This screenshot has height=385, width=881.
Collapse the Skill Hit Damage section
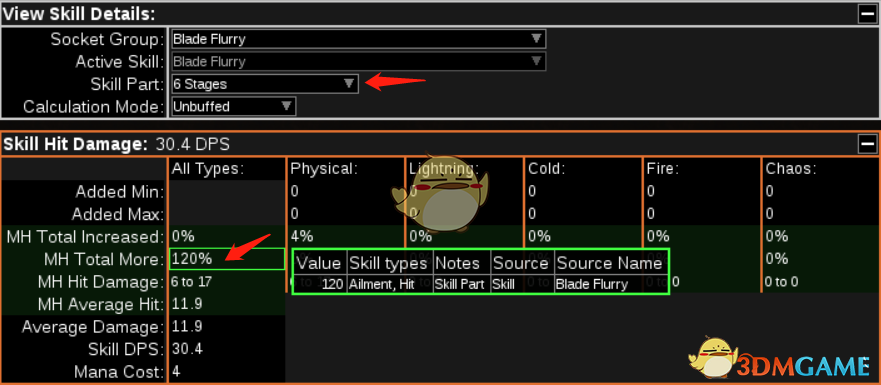(867, 144)
